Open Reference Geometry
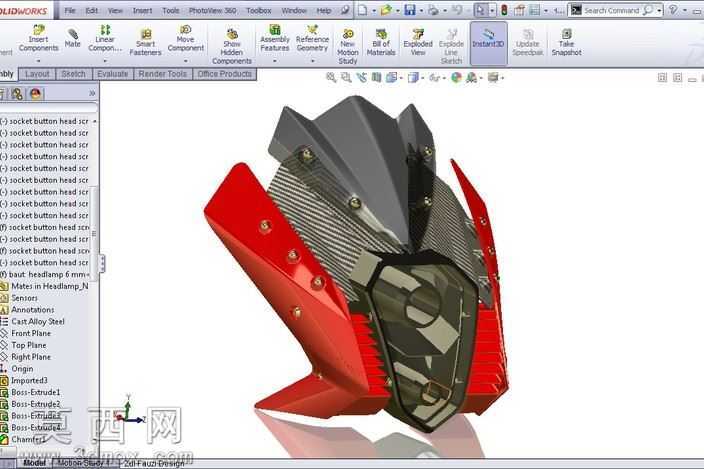This screenshot has height=469, width=704. 312,38
